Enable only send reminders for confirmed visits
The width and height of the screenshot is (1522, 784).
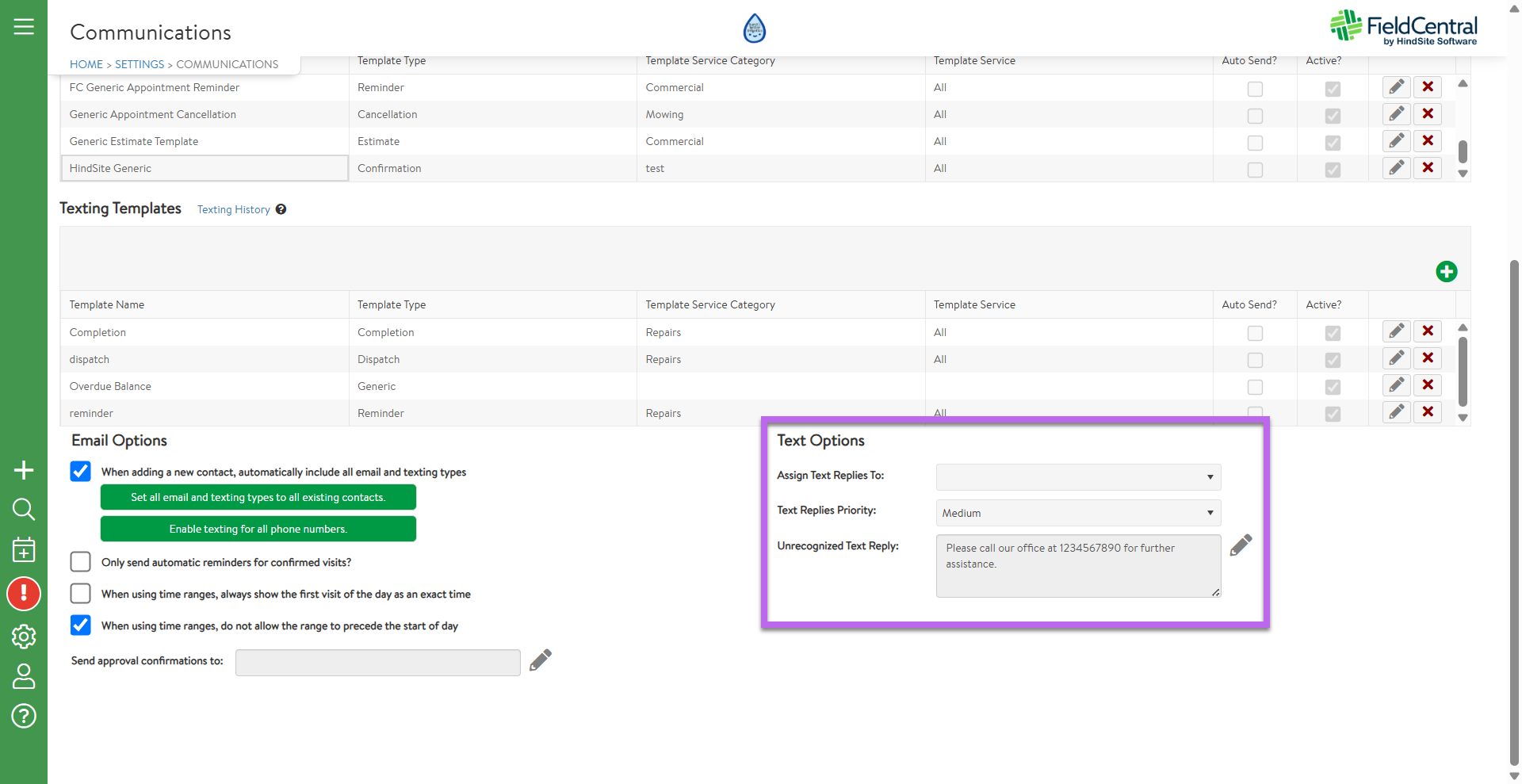[x=81, y=562]
